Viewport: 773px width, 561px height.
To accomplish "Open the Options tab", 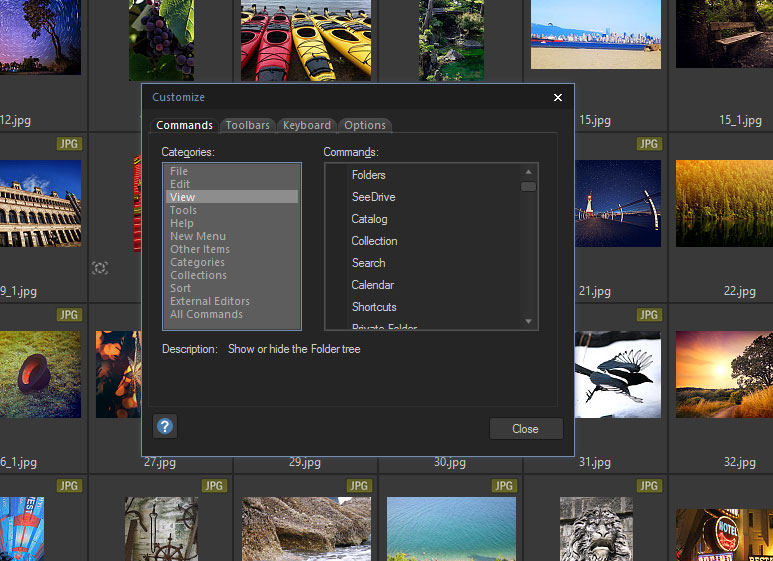I will [x=365, y=125].
